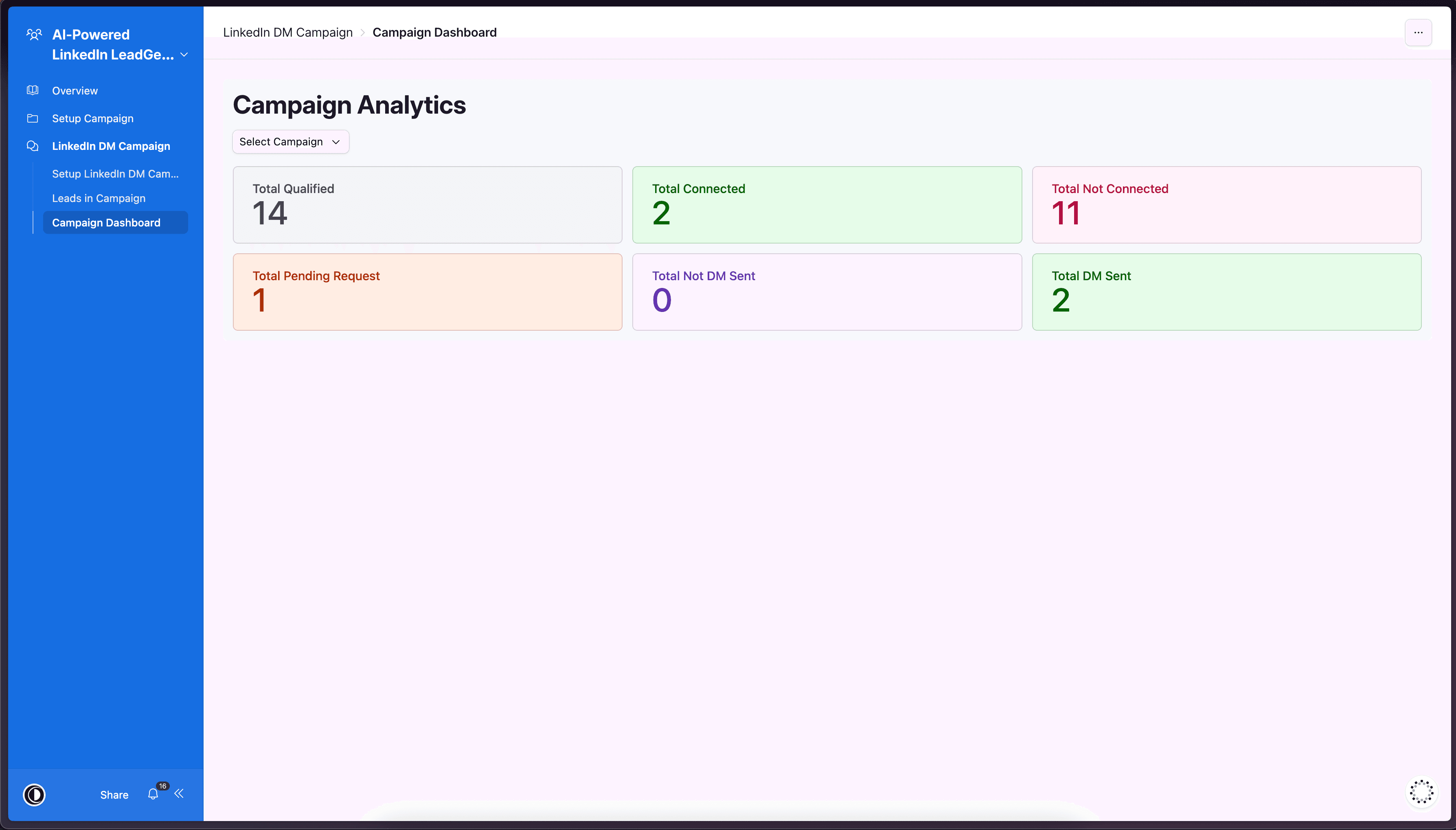Click the Campaign Analytics heading

pyautogui.click(x=349, y=105)
